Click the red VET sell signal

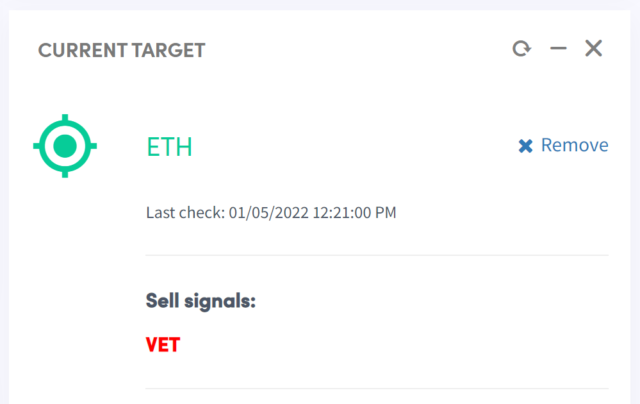click(163, 345)
